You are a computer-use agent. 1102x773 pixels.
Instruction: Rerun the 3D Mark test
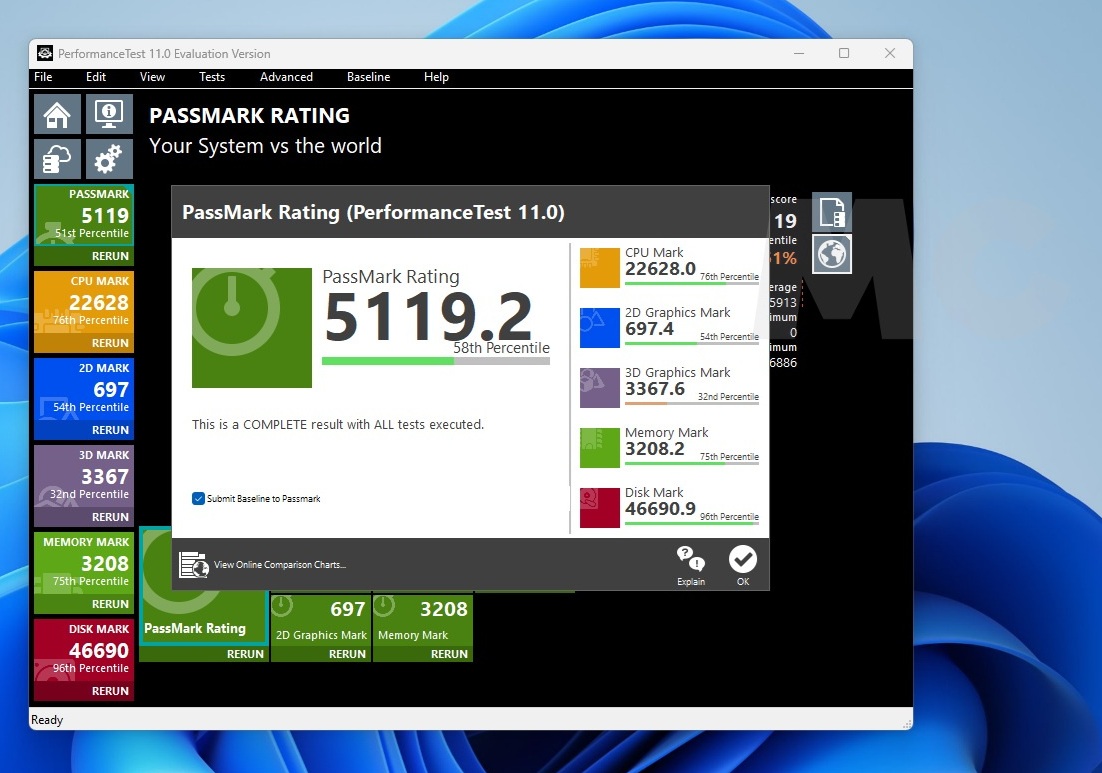coord(110,517)
